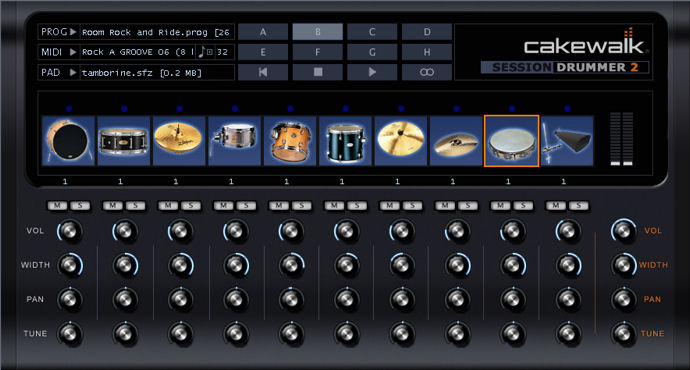Click the tamborine.sfz sample field
The width and height of the screenshot is (690, 370).
click(x=156, y=72)
